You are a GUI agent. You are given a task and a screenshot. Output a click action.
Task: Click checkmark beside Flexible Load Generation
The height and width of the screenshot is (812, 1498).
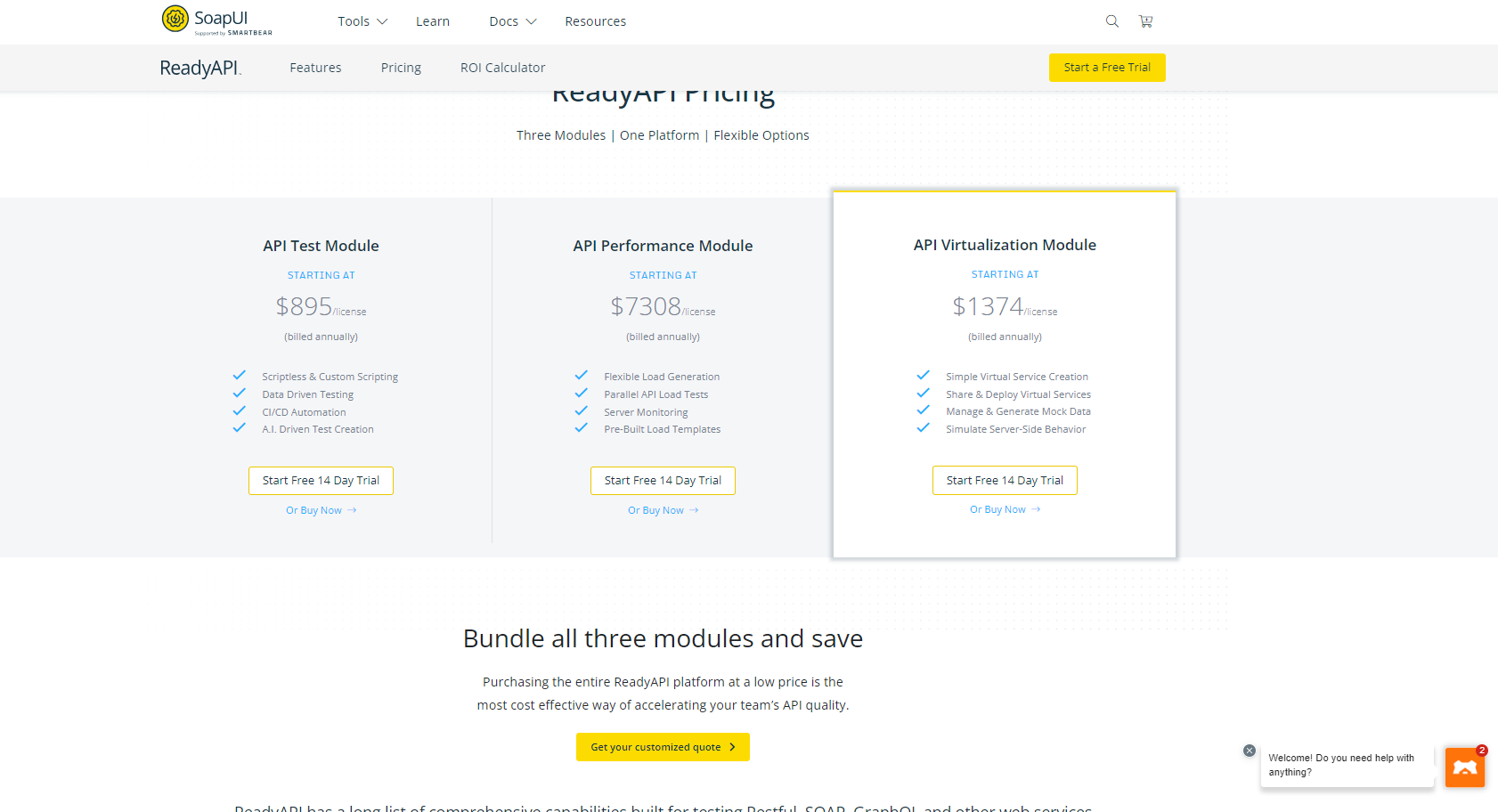(581, 376)
